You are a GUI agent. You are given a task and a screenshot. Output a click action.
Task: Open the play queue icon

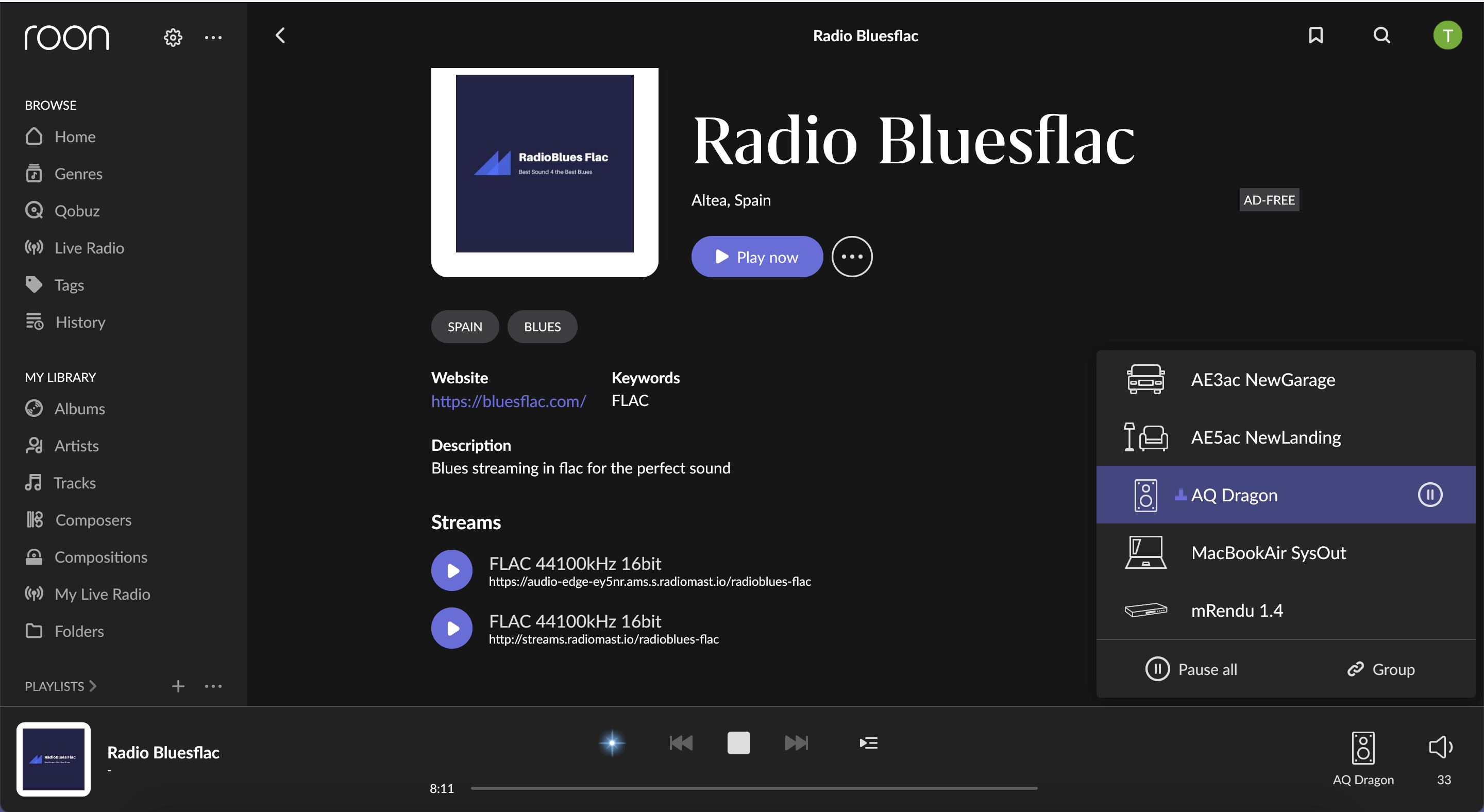coord(868,743)
